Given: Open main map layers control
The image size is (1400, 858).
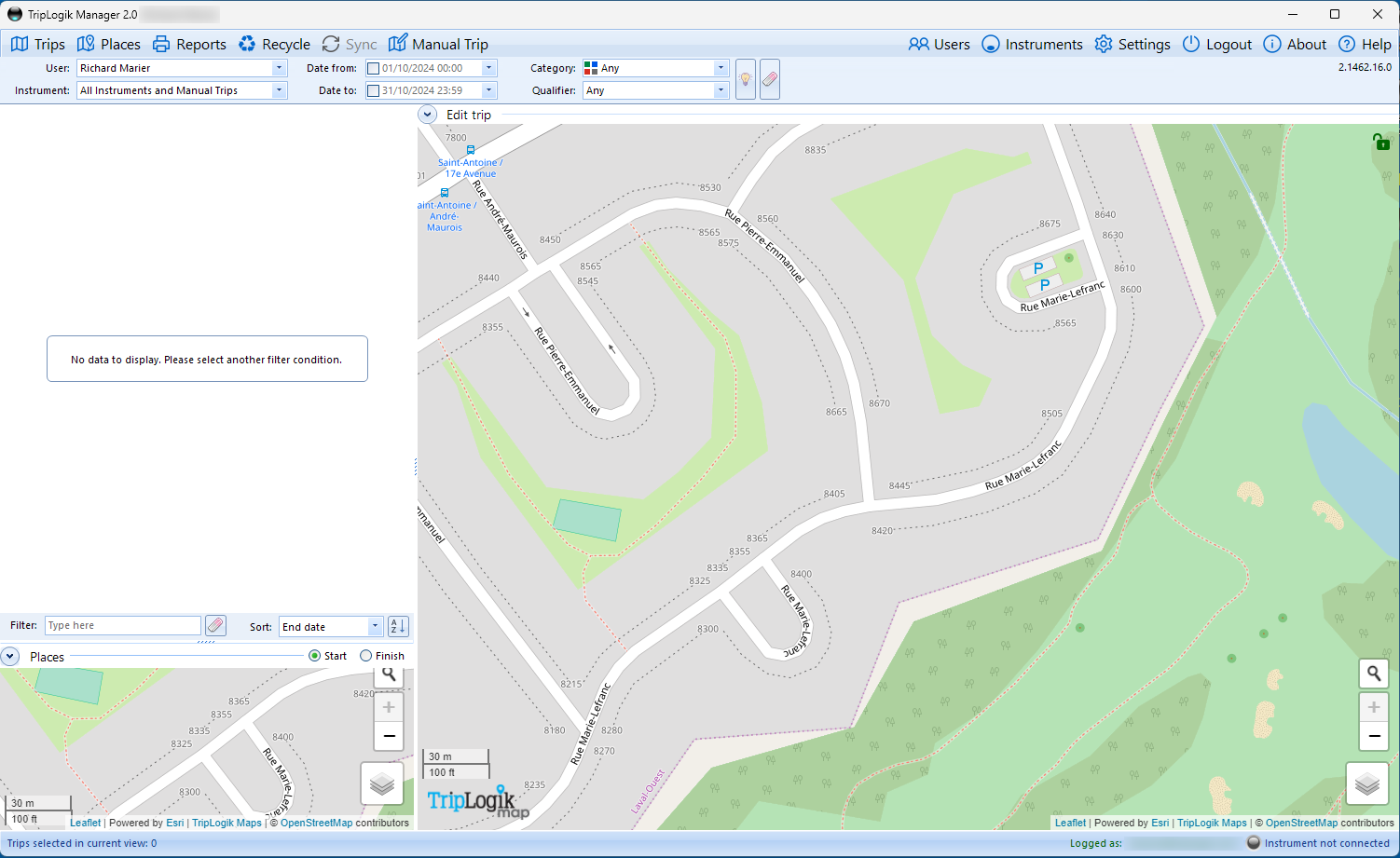Looking at the screenshot, I should [x=1367, y=783].
